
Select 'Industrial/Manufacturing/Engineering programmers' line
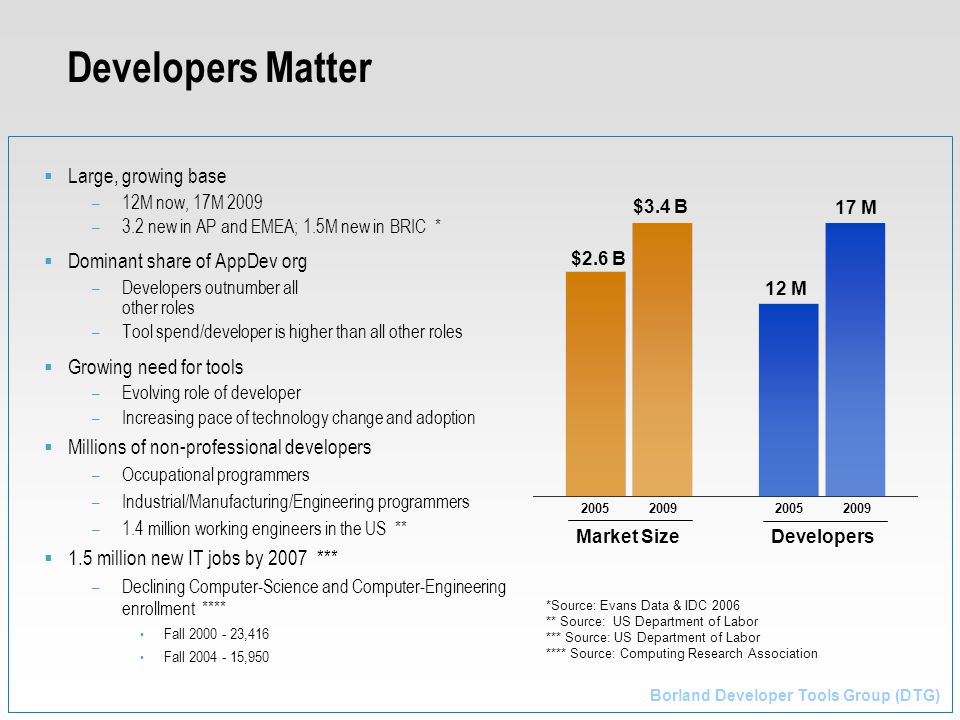coord(295,502)
